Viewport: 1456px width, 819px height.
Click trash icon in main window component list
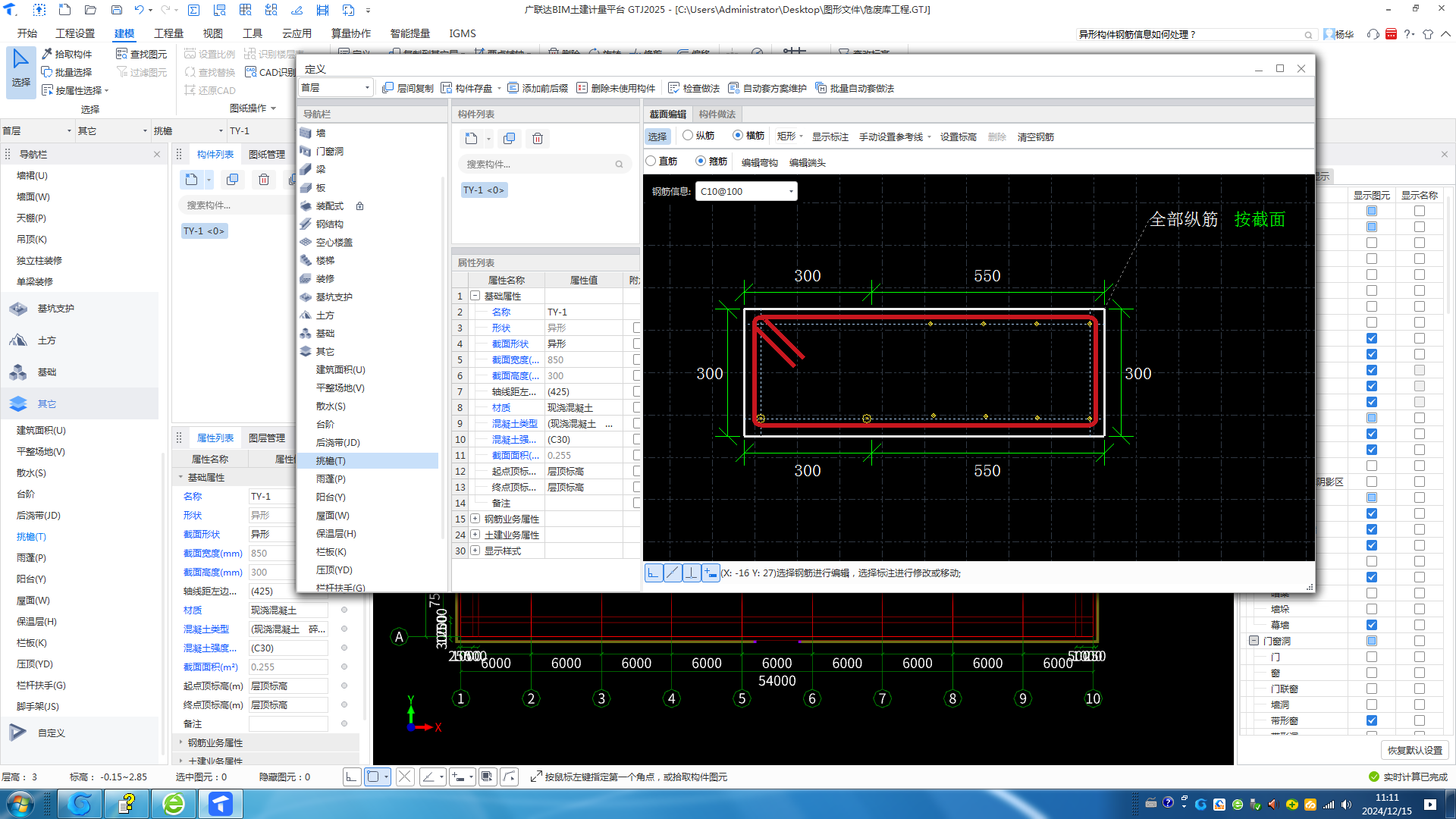tap(263, 180)
